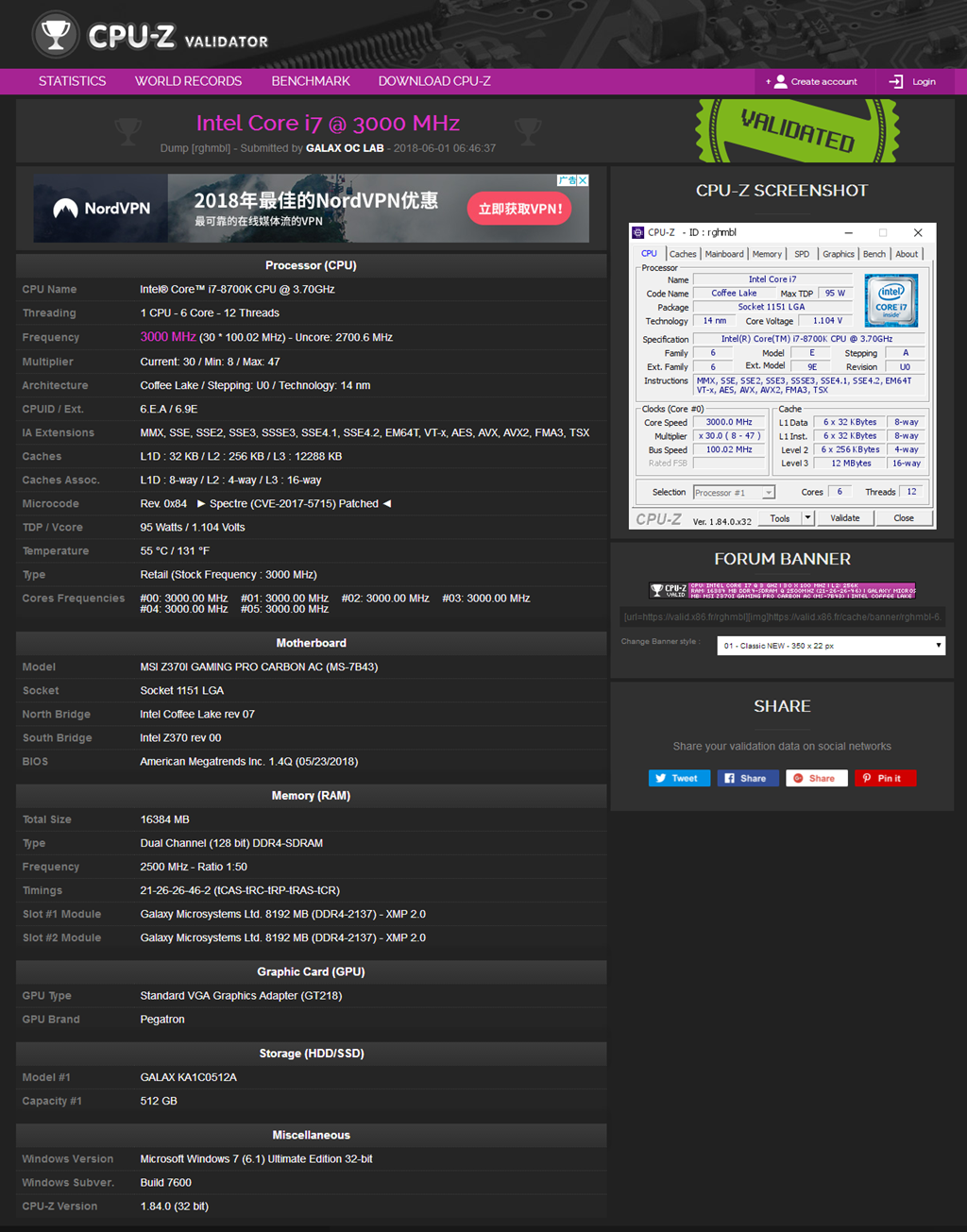The width and height of the screenshot is (967, 1232).
Task: Click the white Share button with red circular icon
Action: coord(817,778)
